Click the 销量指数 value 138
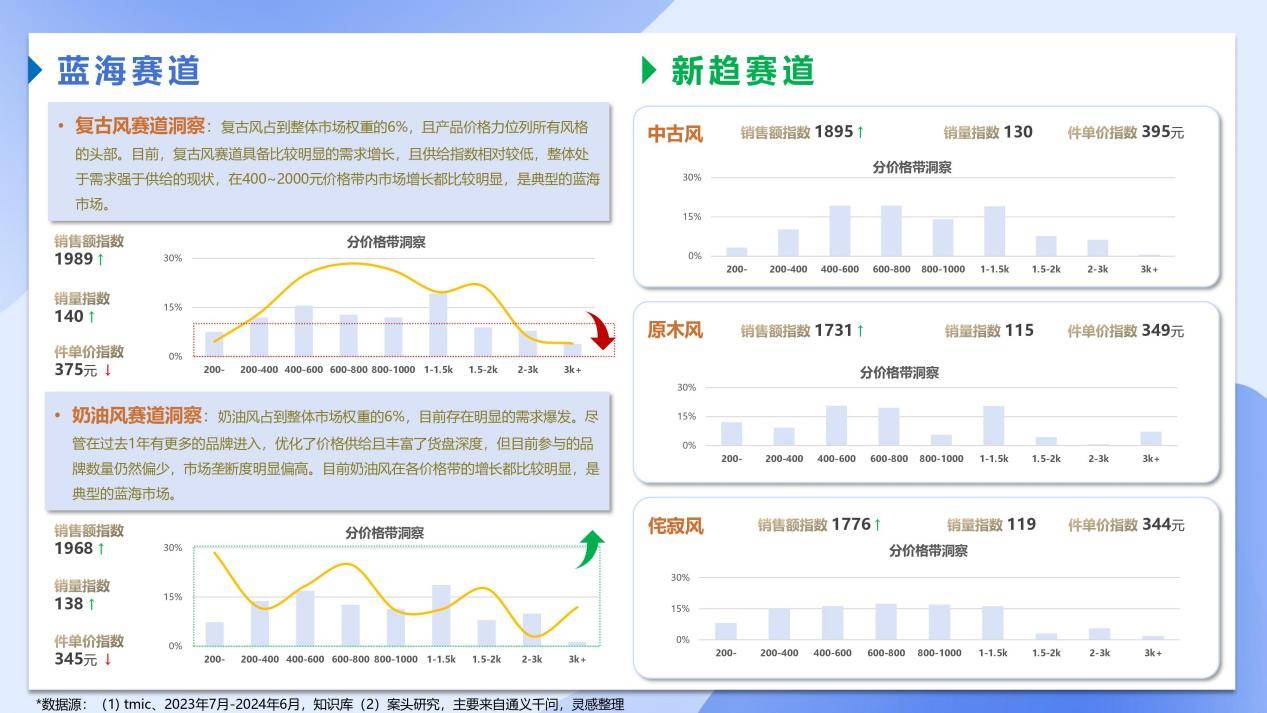 (69, 604)
